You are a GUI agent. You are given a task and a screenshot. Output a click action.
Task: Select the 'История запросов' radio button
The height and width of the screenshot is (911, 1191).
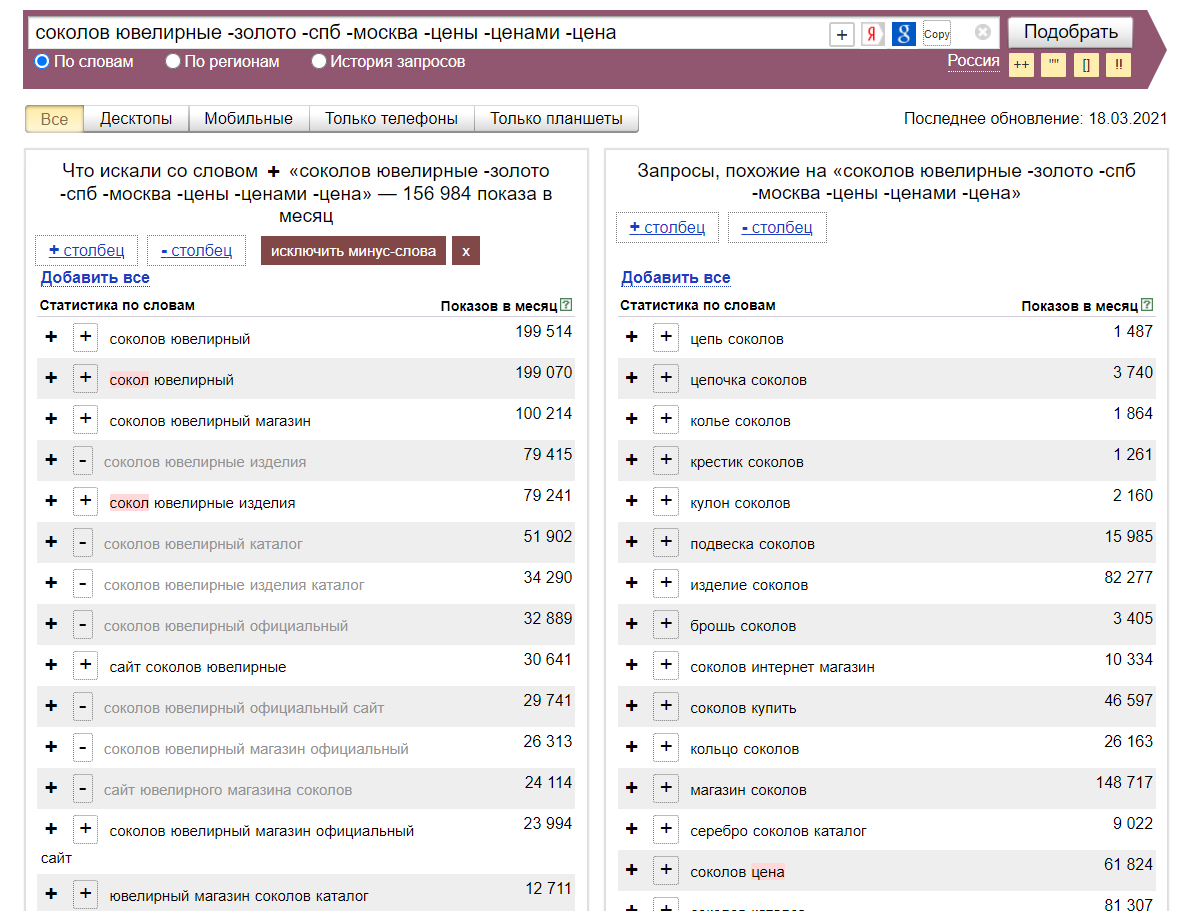pyautogui.click(x=319, y=62)
